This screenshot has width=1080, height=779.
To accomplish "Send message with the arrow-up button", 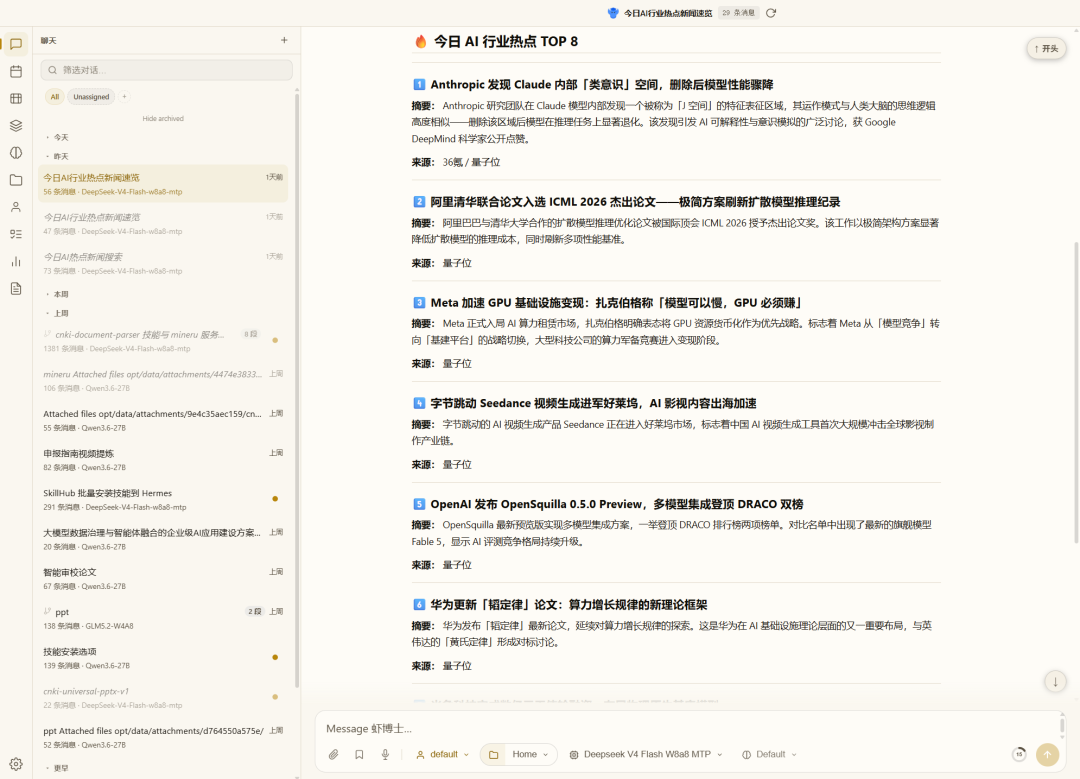I will coord(1047,754).
